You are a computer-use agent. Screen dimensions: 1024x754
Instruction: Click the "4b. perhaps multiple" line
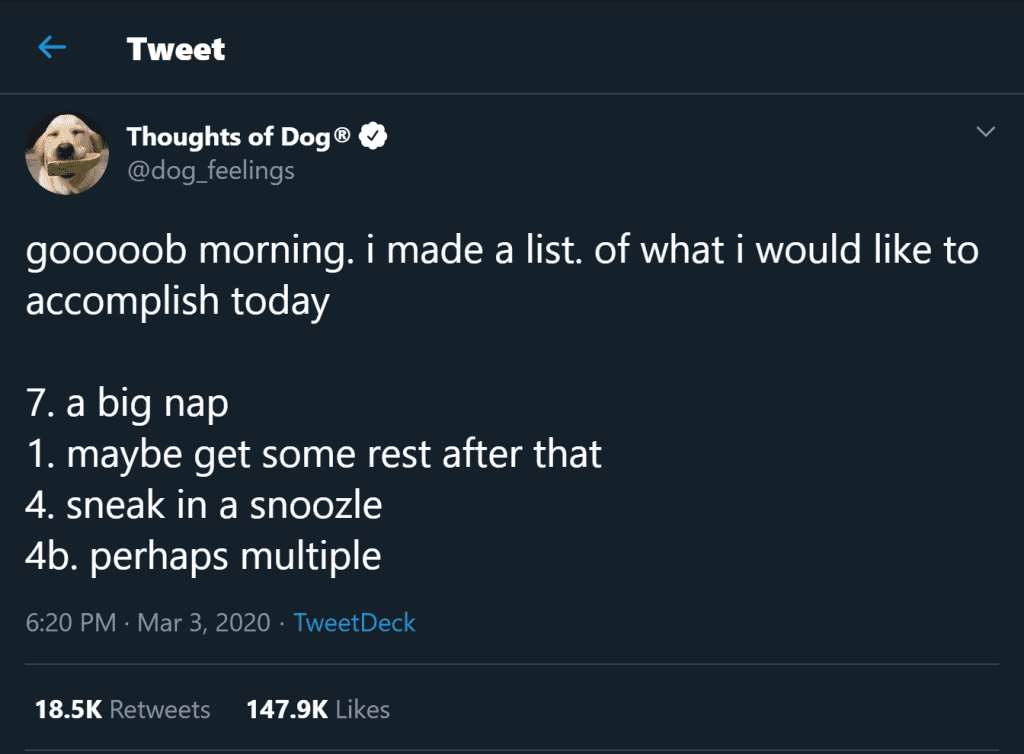pos(203,555)
